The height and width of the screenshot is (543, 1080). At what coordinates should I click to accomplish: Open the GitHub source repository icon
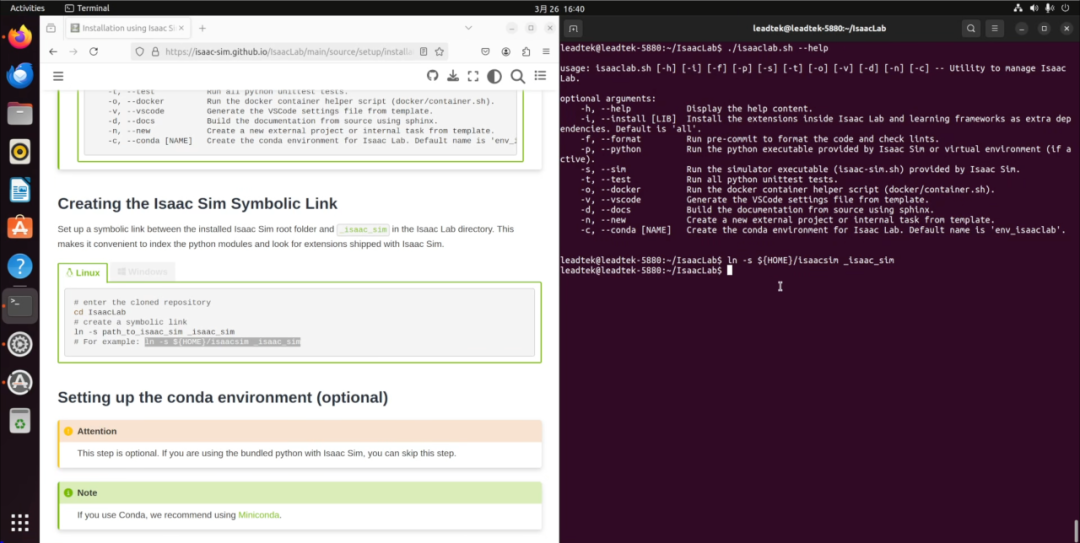click(x=433, y=76)
